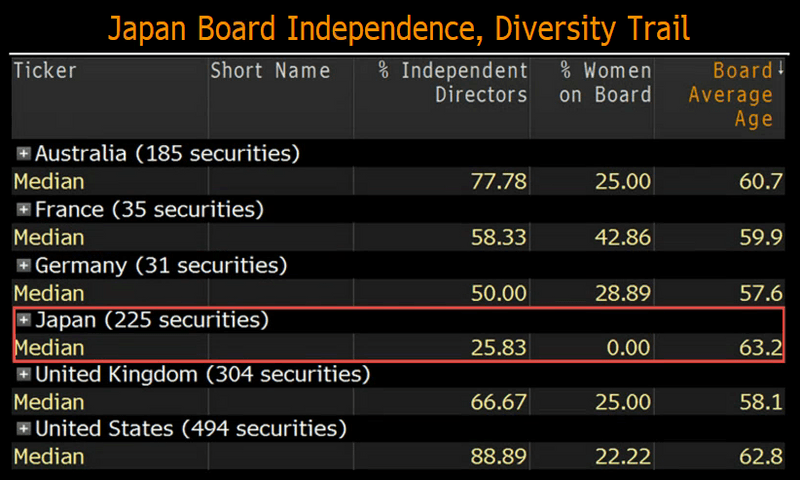Click the Short Name column header

pyautogui.click(x=270, y=71)
